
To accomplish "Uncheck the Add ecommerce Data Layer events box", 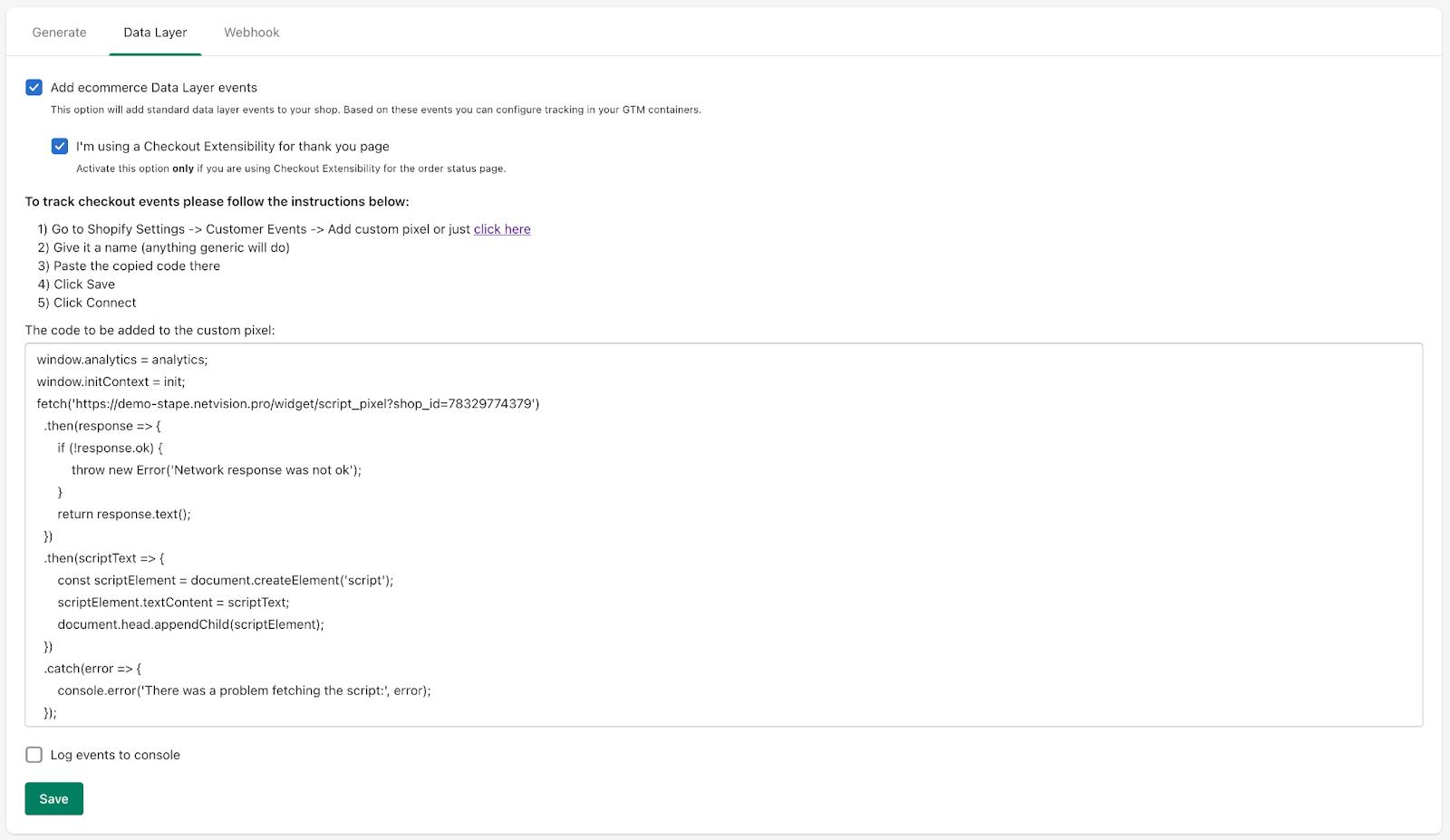I will pyautogui.click(x=34, y=87).
